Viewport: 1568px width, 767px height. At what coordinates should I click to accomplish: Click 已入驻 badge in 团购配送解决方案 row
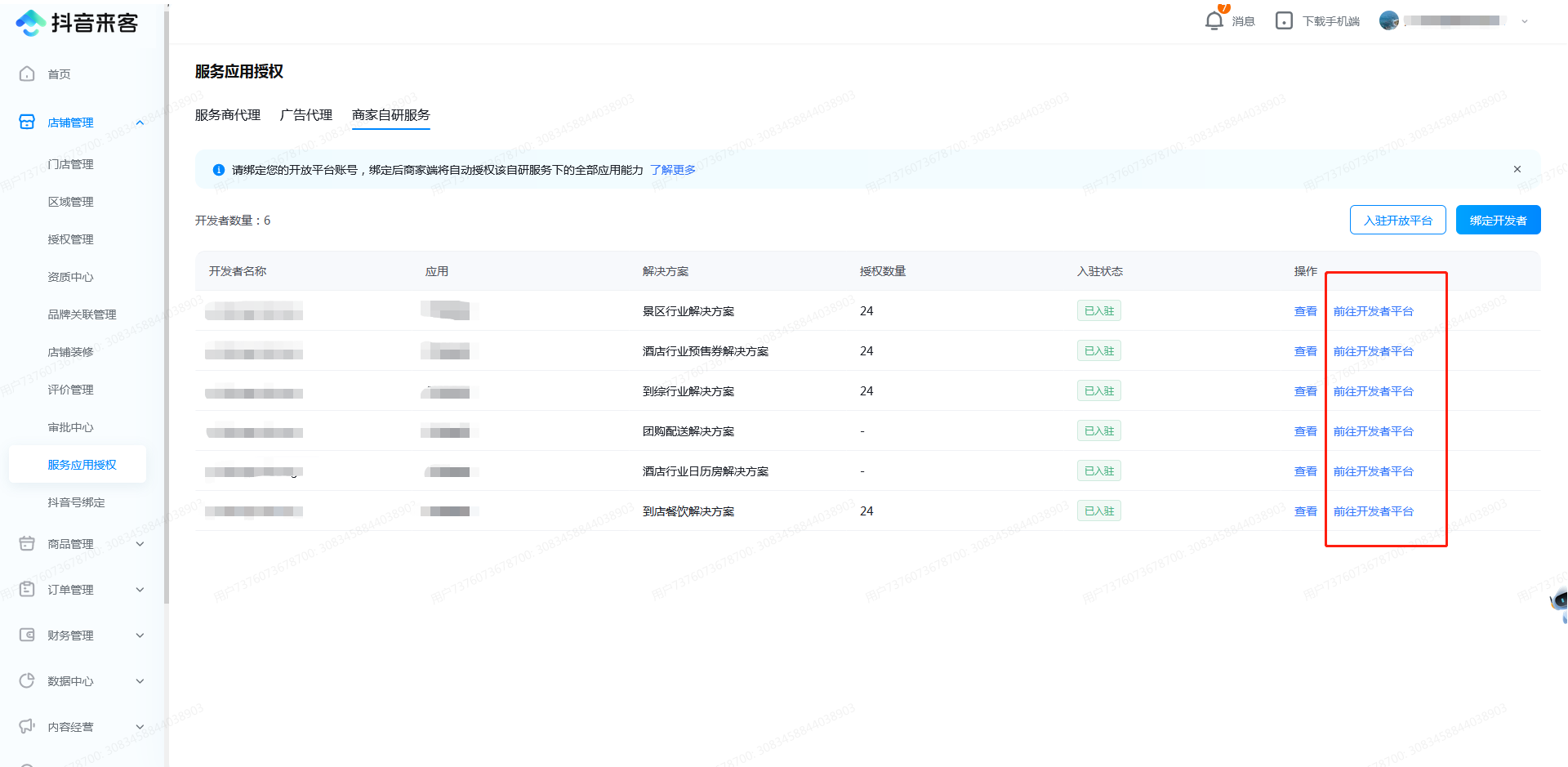1098,430
